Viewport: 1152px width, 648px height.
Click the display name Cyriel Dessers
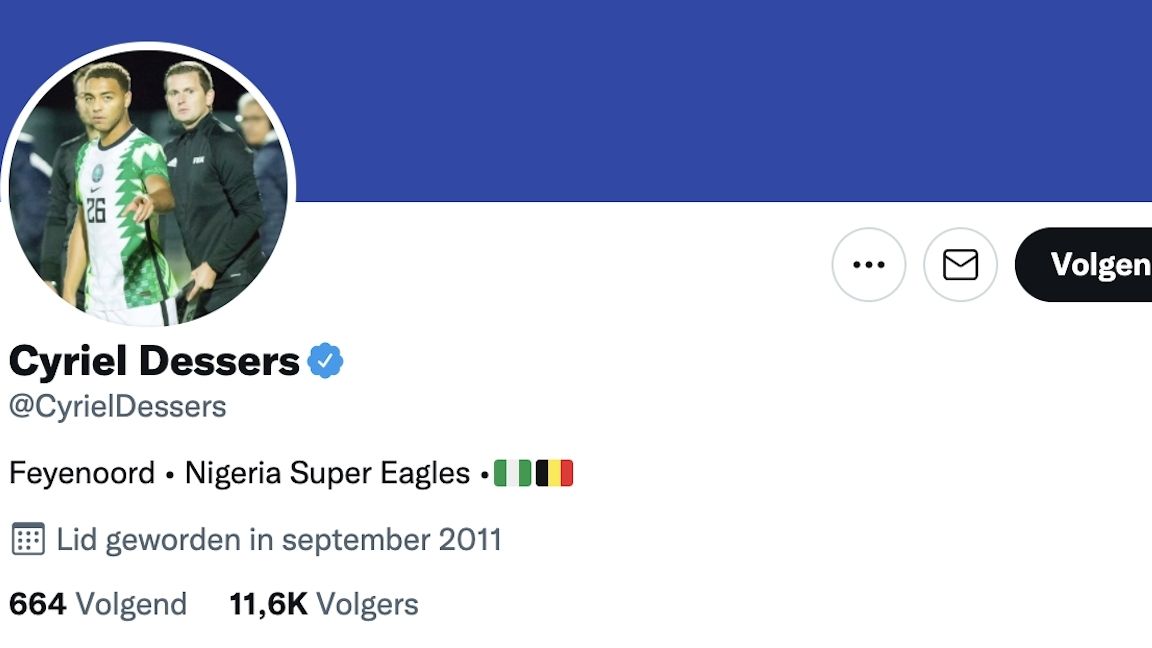click(154, 361)
